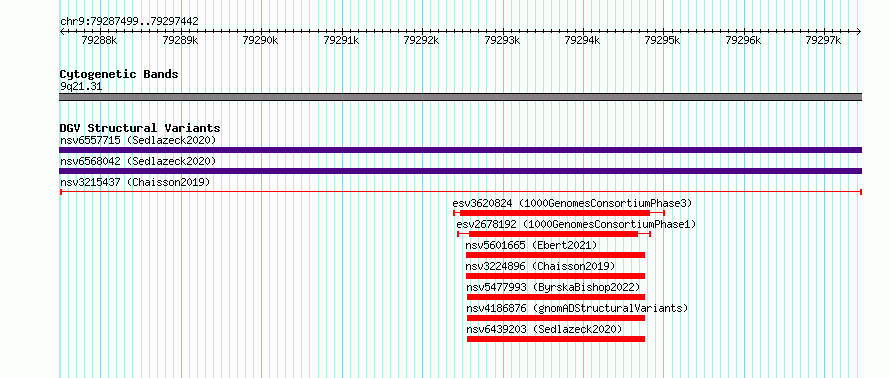The height and width of the screenshot is (378, 890).
Task: Click the right arrowhead of the ruler
Action: coord(859,32)
